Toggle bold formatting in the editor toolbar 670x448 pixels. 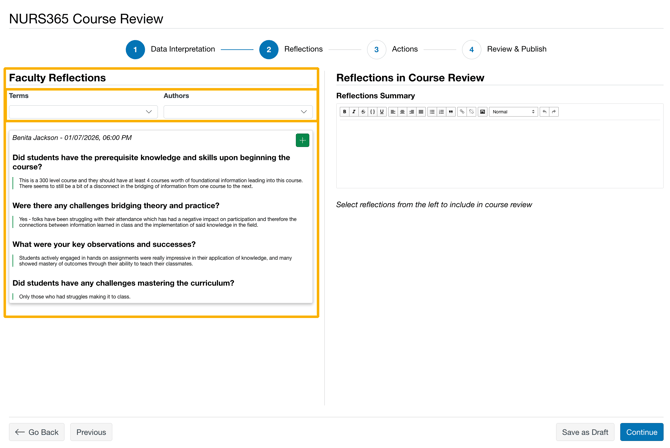344,112
